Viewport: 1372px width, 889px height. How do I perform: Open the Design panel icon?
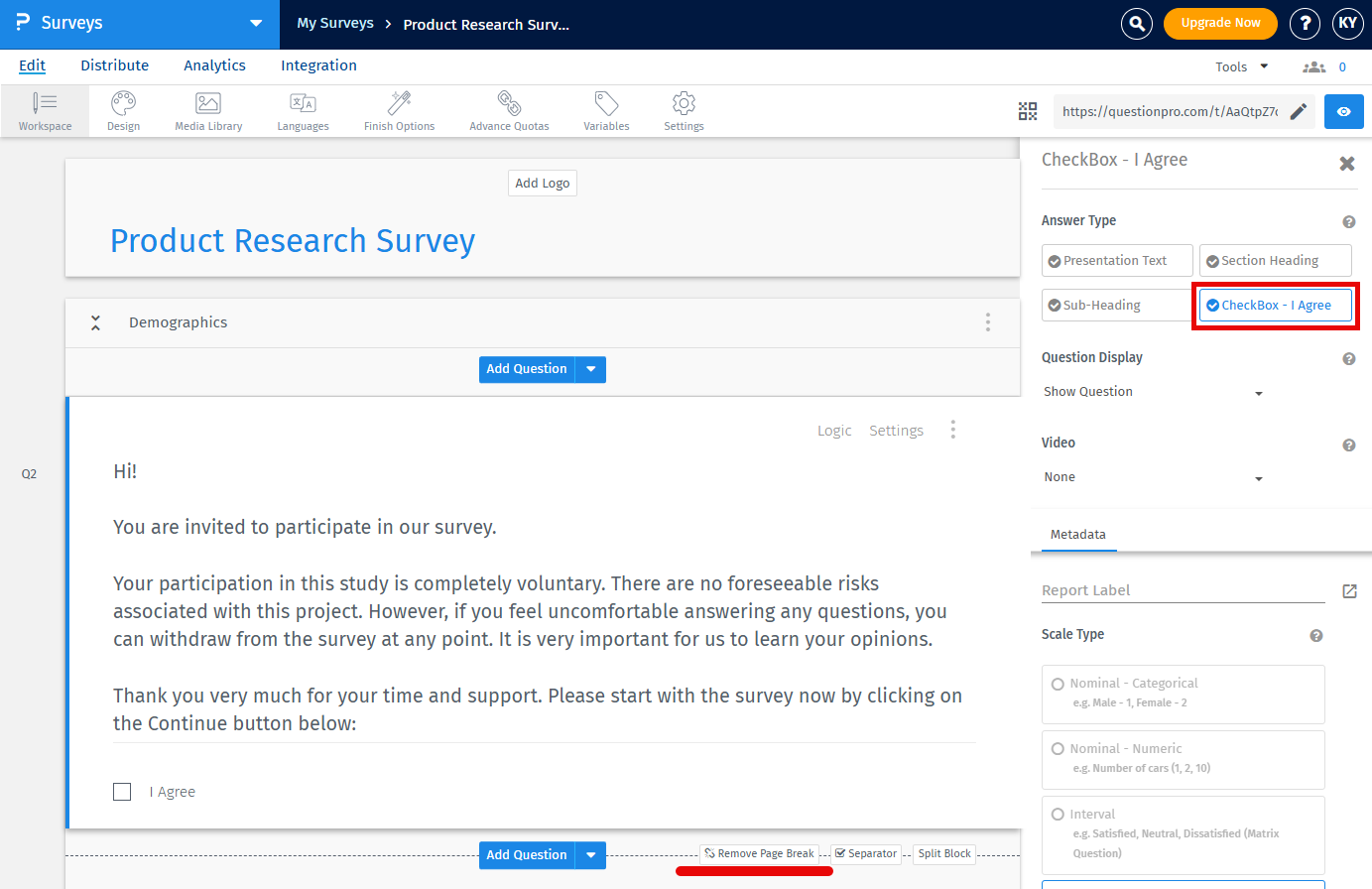pos(123,110)
